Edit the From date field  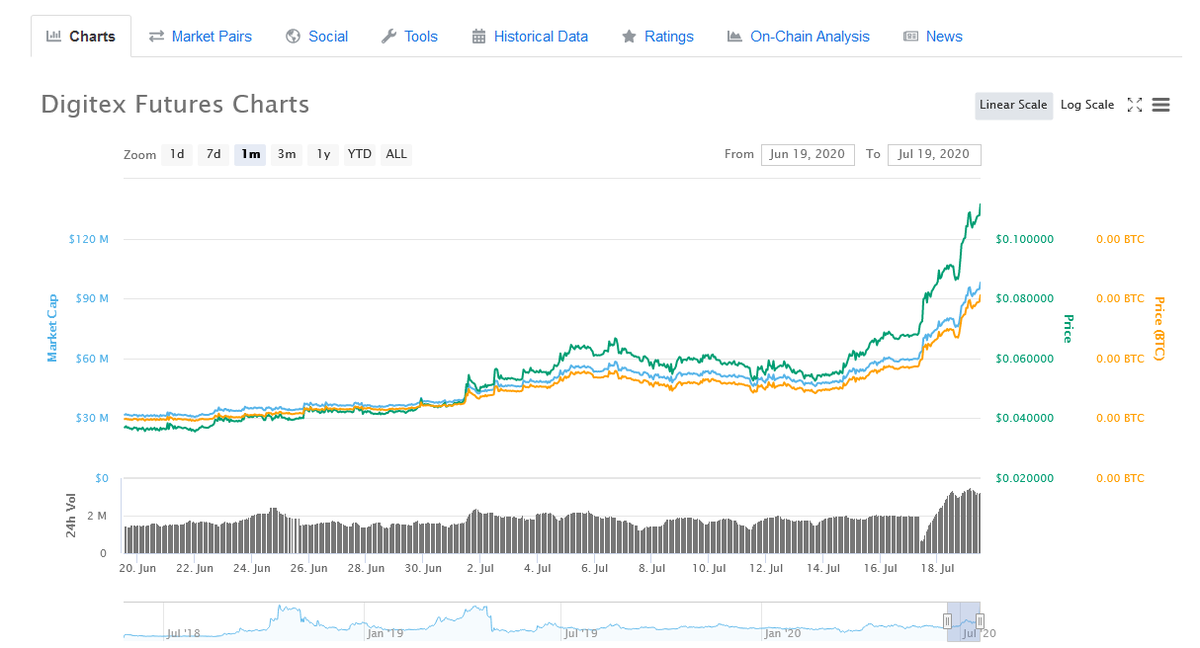tap(808, 154)
